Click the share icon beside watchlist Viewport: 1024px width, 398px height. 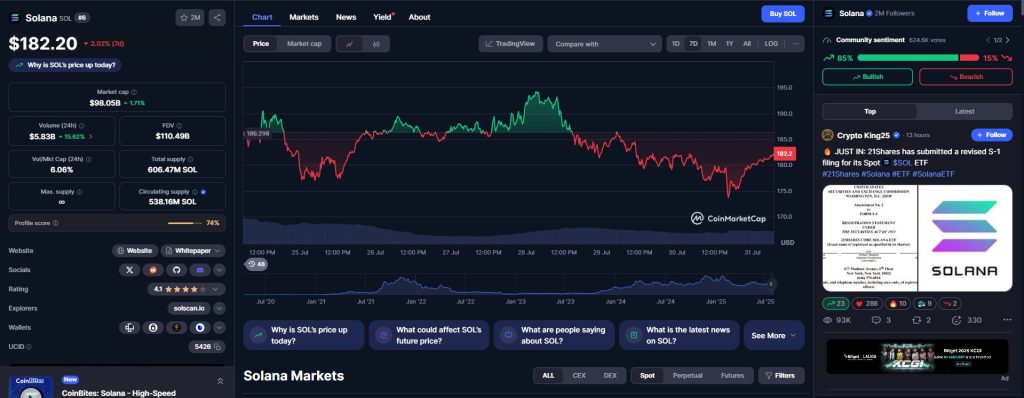point(217,18)
